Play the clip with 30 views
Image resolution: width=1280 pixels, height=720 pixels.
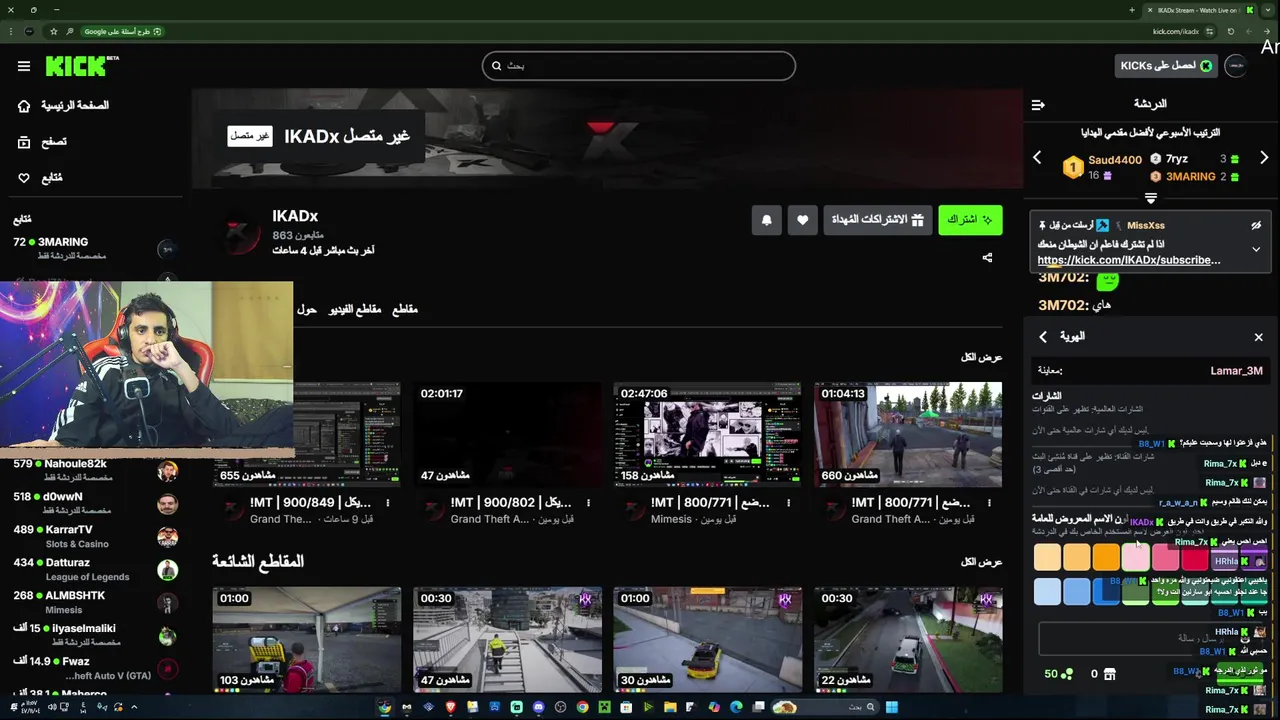click(x=707, y=640)
